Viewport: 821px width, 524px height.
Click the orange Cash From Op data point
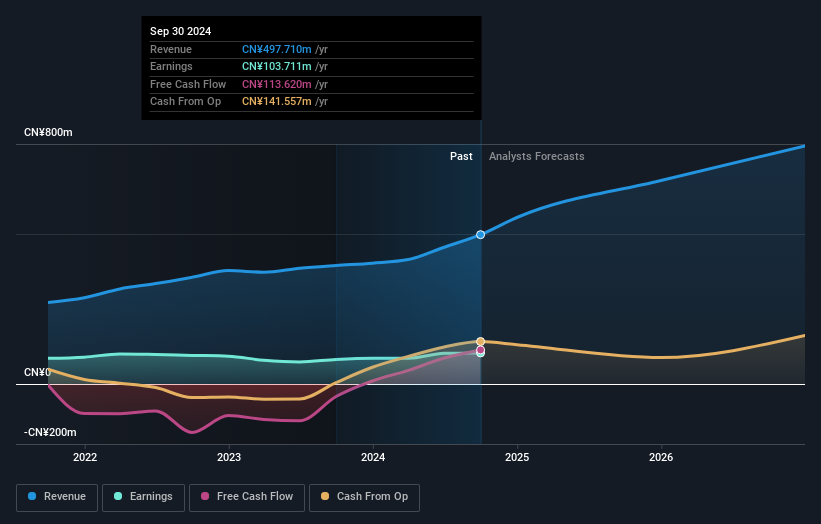(x=480, y=341)
